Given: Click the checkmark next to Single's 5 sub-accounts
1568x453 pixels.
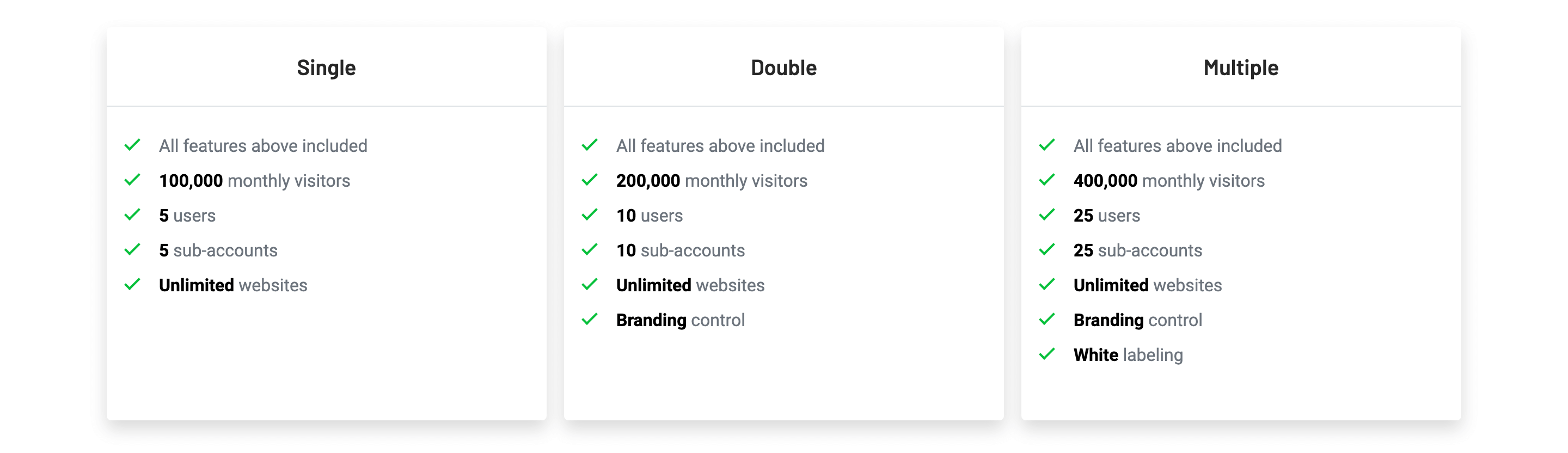Looking at the screenshot, I should click(132, 249).
